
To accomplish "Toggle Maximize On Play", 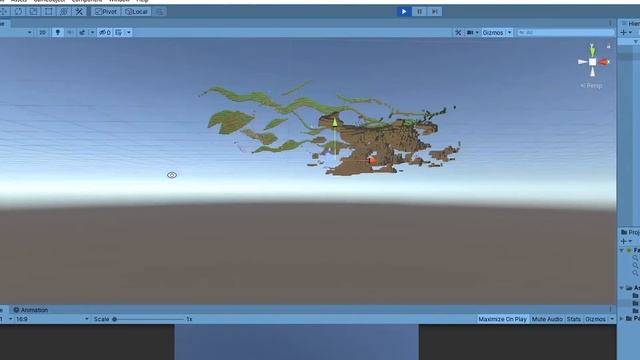I will [502, 319].
